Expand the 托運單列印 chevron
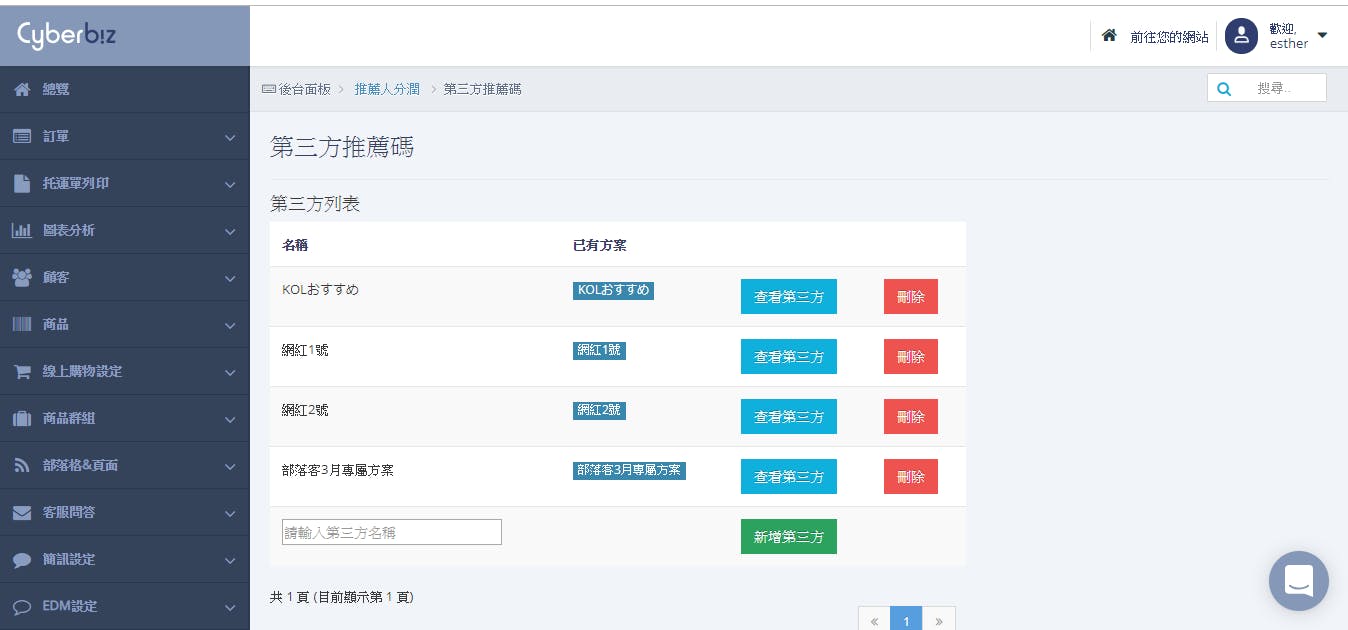 [230, 185]
